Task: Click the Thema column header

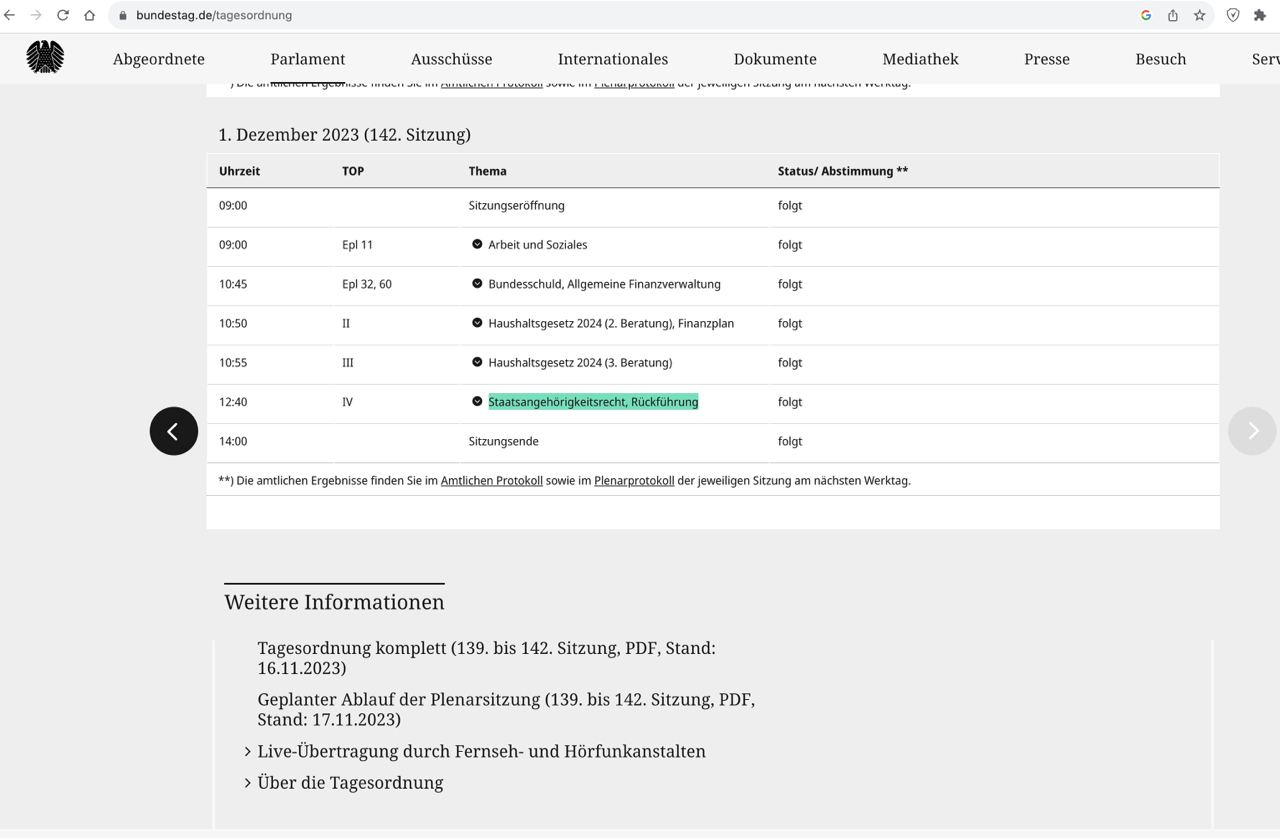Action: pyautogui.click(x=487, y=171)
